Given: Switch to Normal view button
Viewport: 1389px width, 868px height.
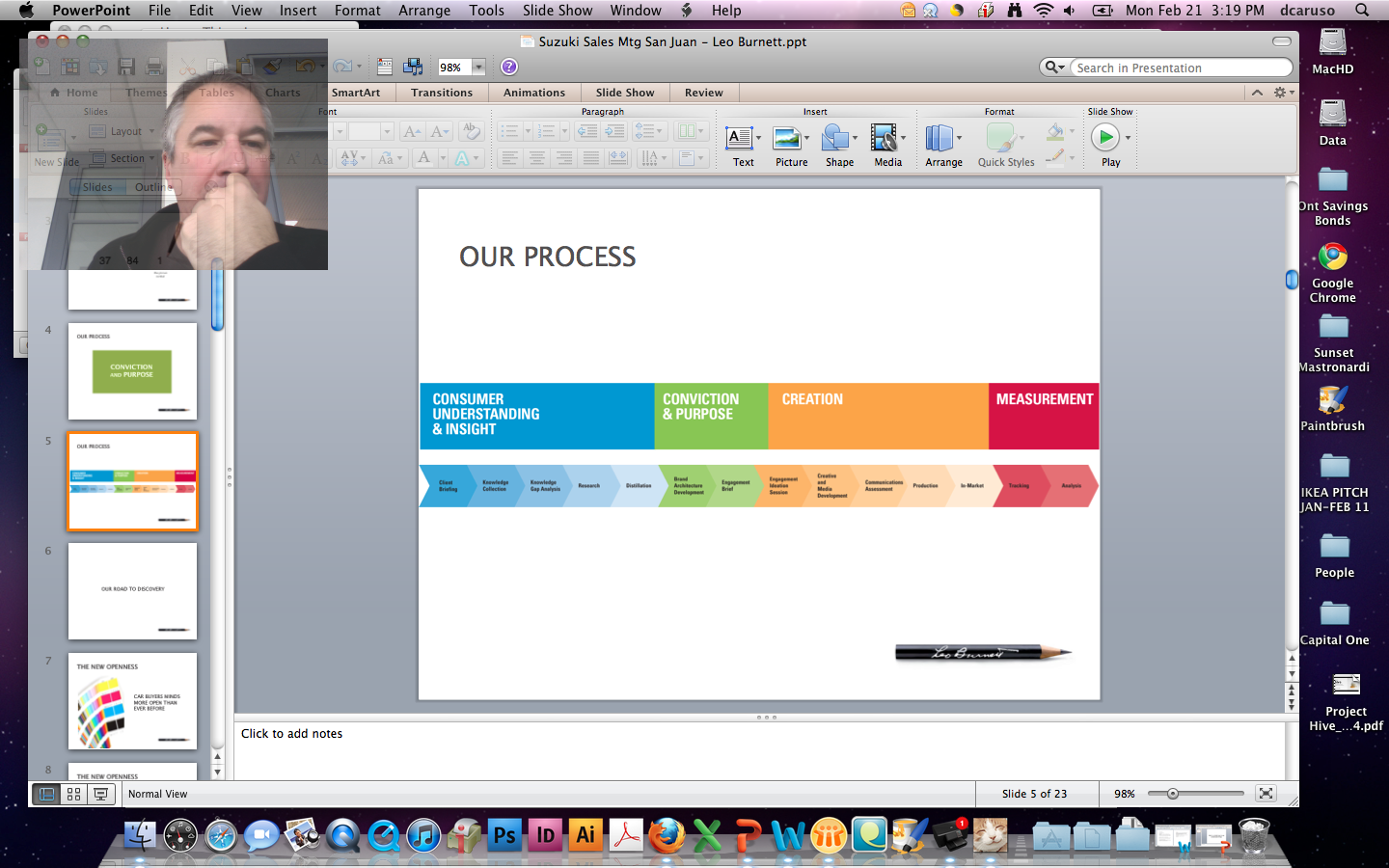Looking at the screenshot, I should coord(46,794).
